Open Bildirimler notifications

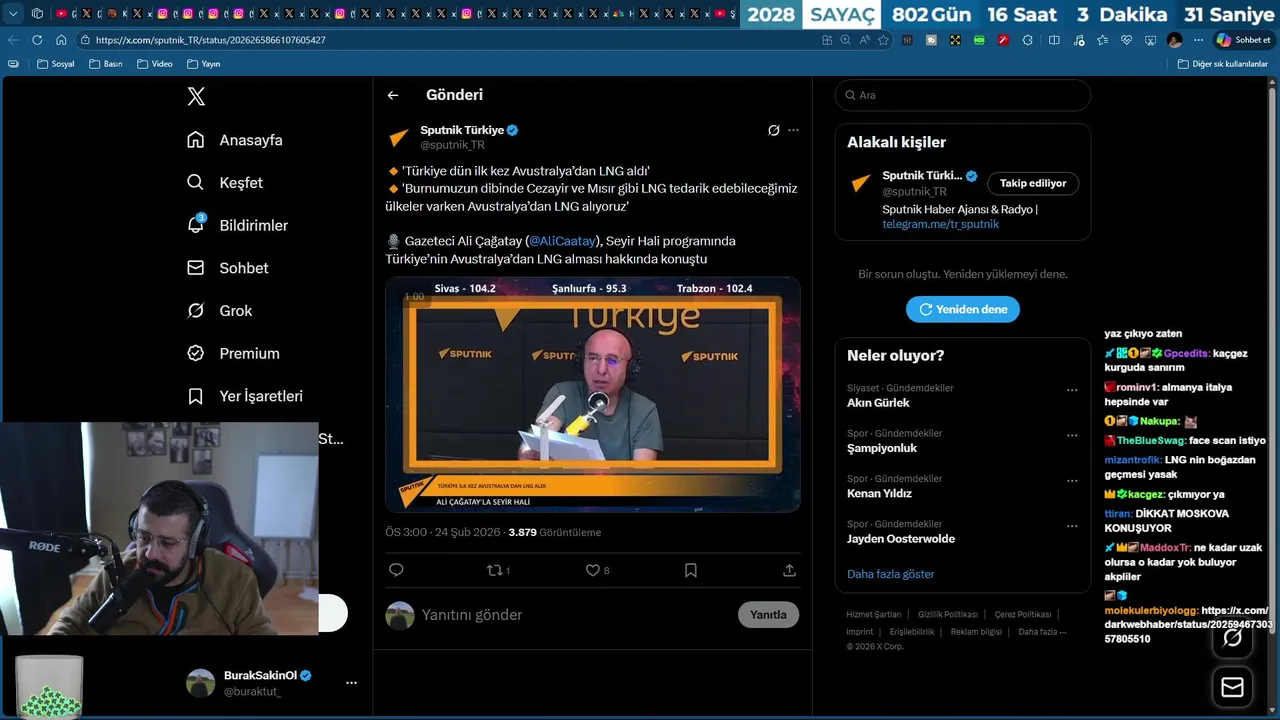coord(237,225)
